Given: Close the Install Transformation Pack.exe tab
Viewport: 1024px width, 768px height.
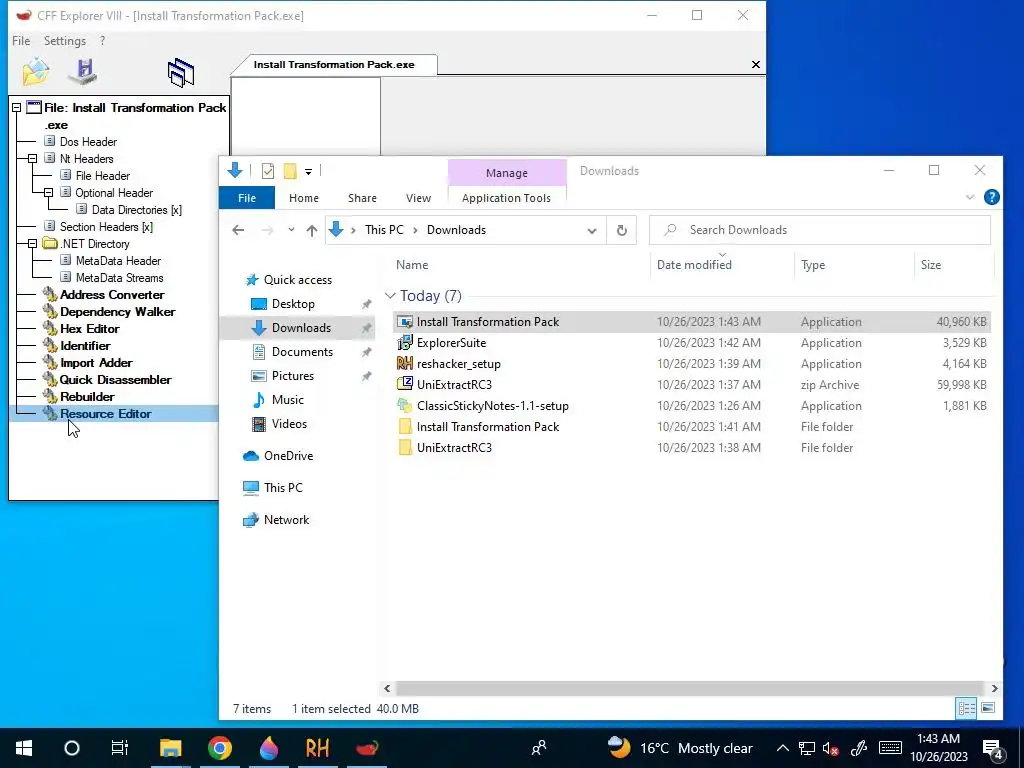Looking at the screenshot, I should (x=756, y=64).
